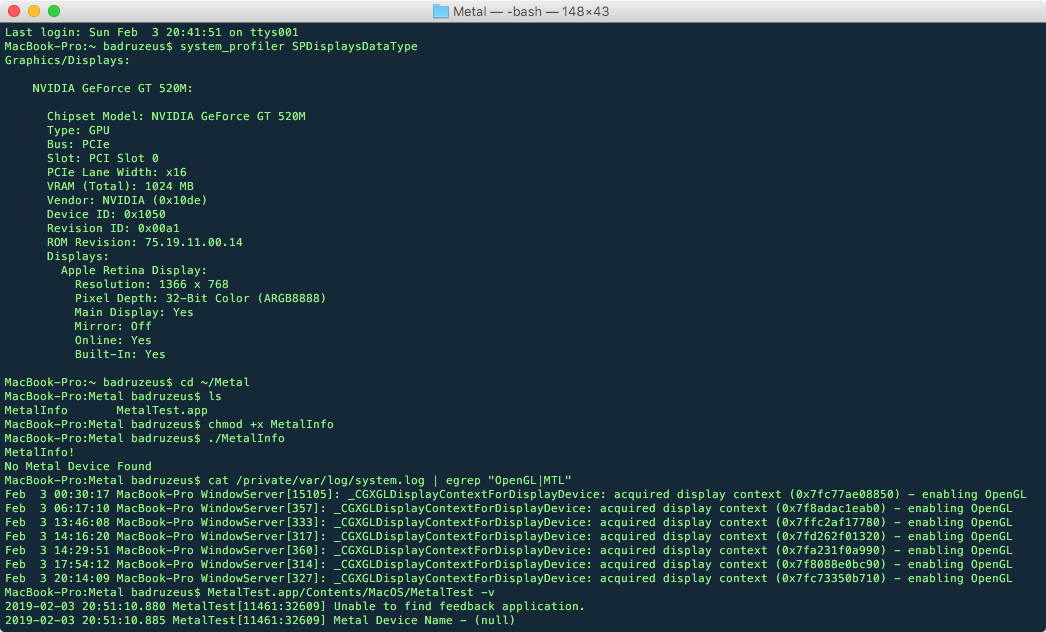
Task: Click the 'Slot: PCI Slot 0' line
Action: [103, 158]
